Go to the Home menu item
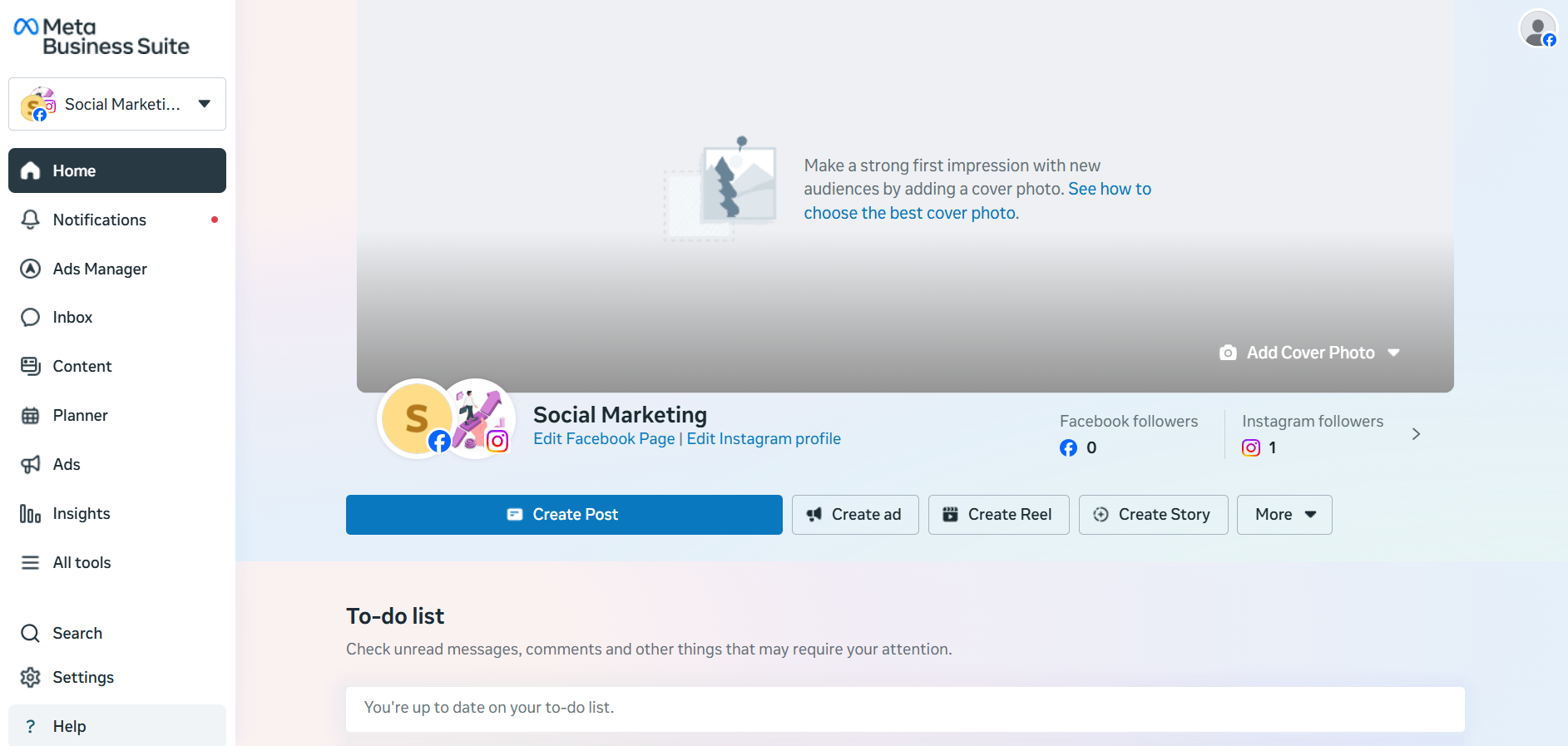This screenshot has height=746, width=1568. (117, 170)
